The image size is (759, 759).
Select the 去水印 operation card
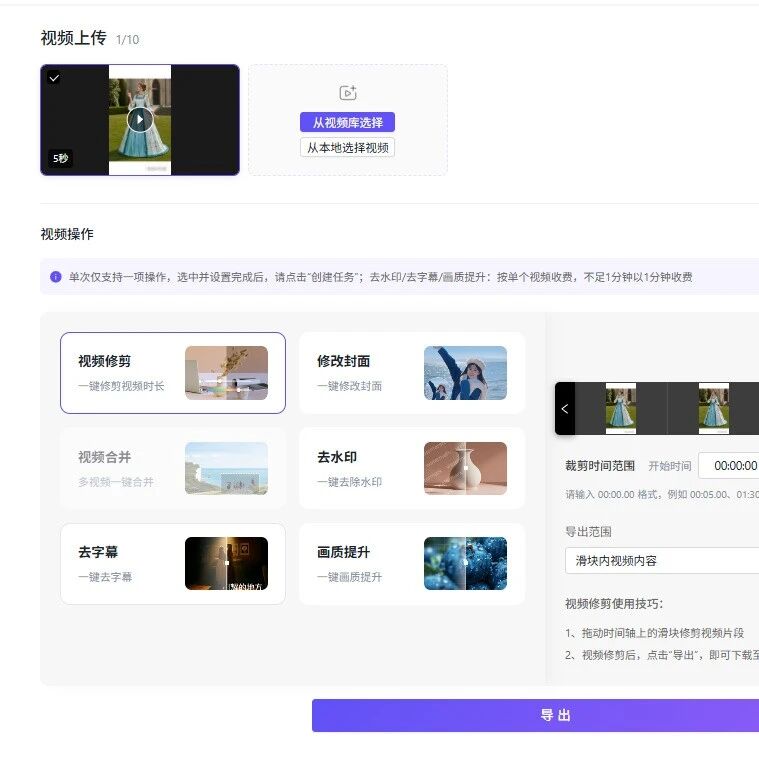click(412, 468)
